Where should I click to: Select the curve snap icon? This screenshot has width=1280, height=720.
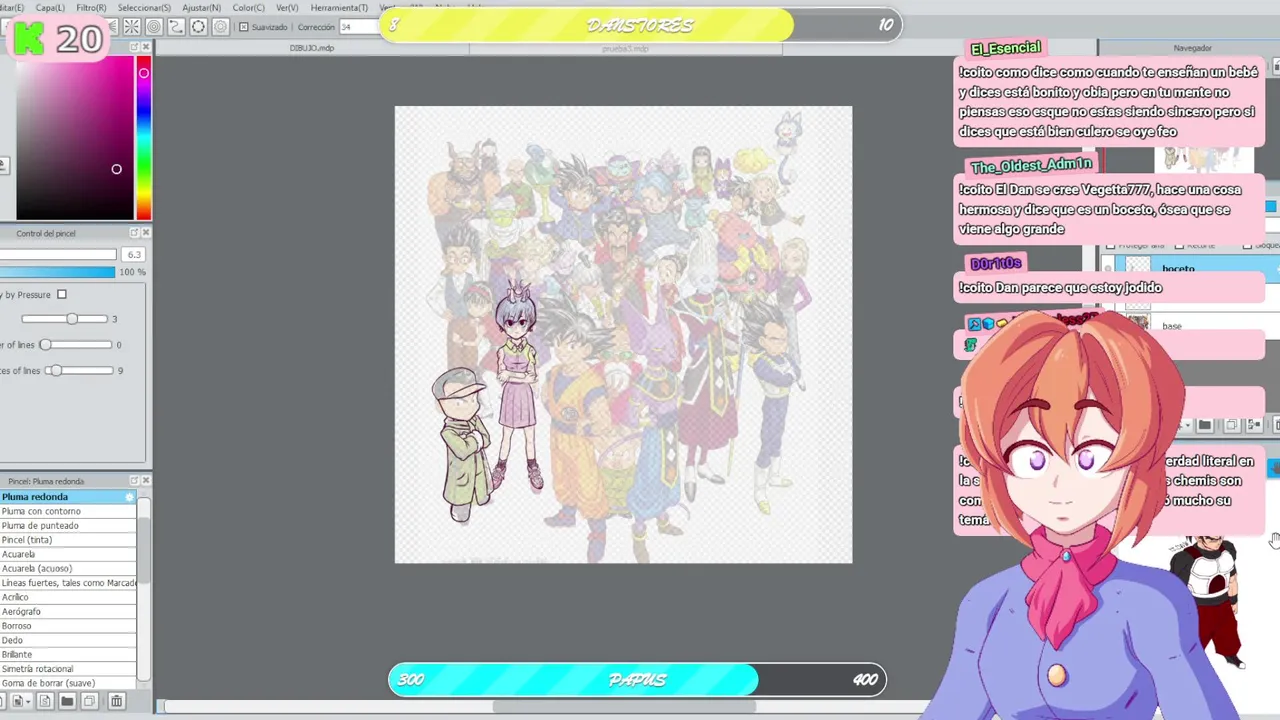(176, 27)
